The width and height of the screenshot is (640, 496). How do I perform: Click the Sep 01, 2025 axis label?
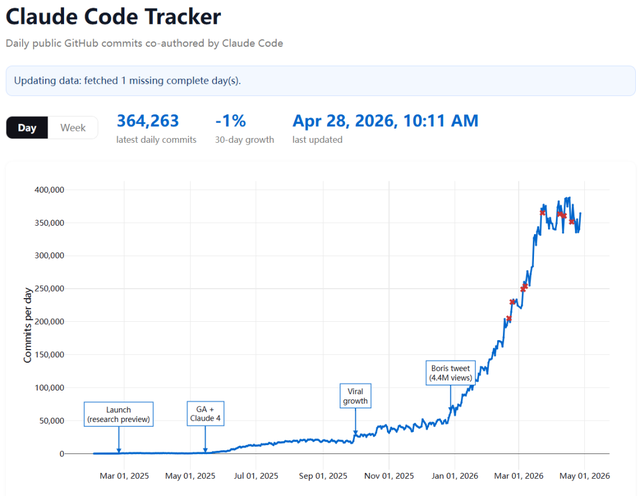323,476
